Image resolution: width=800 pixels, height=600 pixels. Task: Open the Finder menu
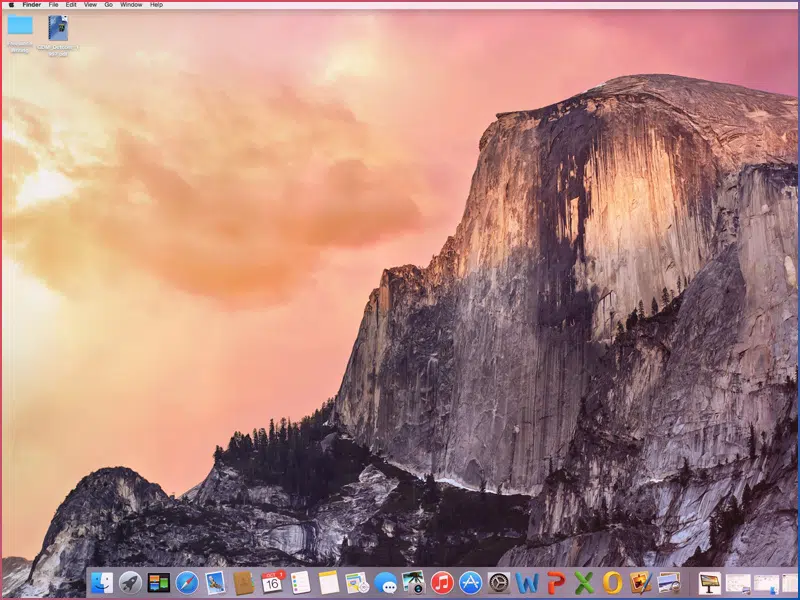[x=32, y=5]
